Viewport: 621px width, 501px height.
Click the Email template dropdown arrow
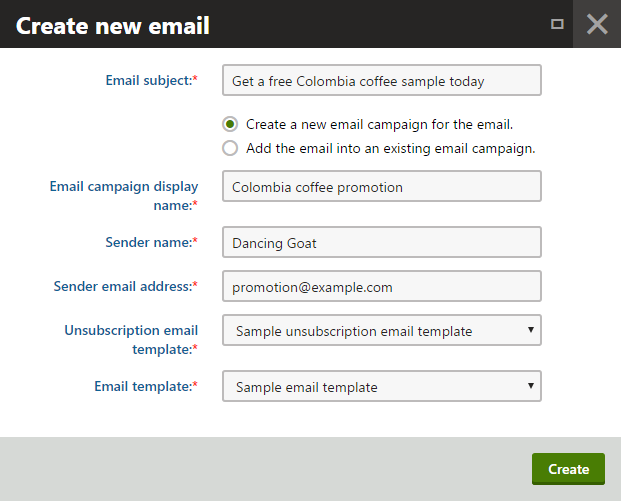coord(531,386)
